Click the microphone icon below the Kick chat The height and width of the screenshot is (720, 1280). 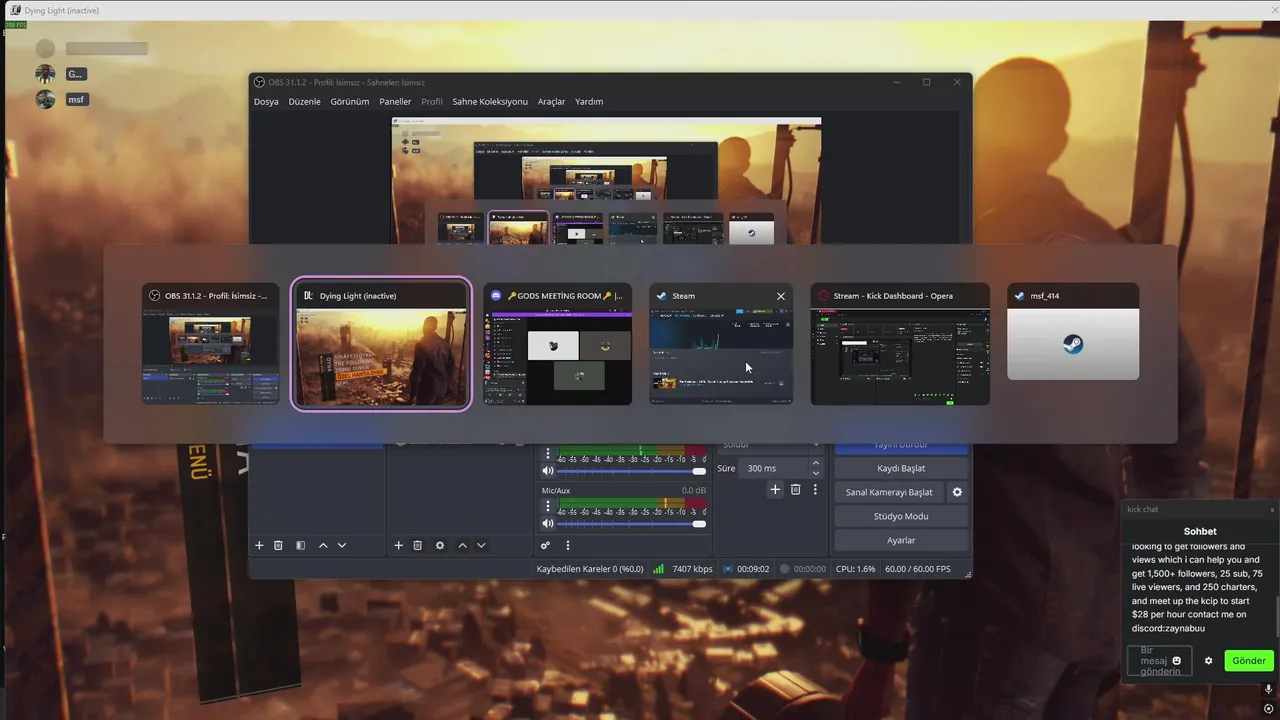point(1268,689)
